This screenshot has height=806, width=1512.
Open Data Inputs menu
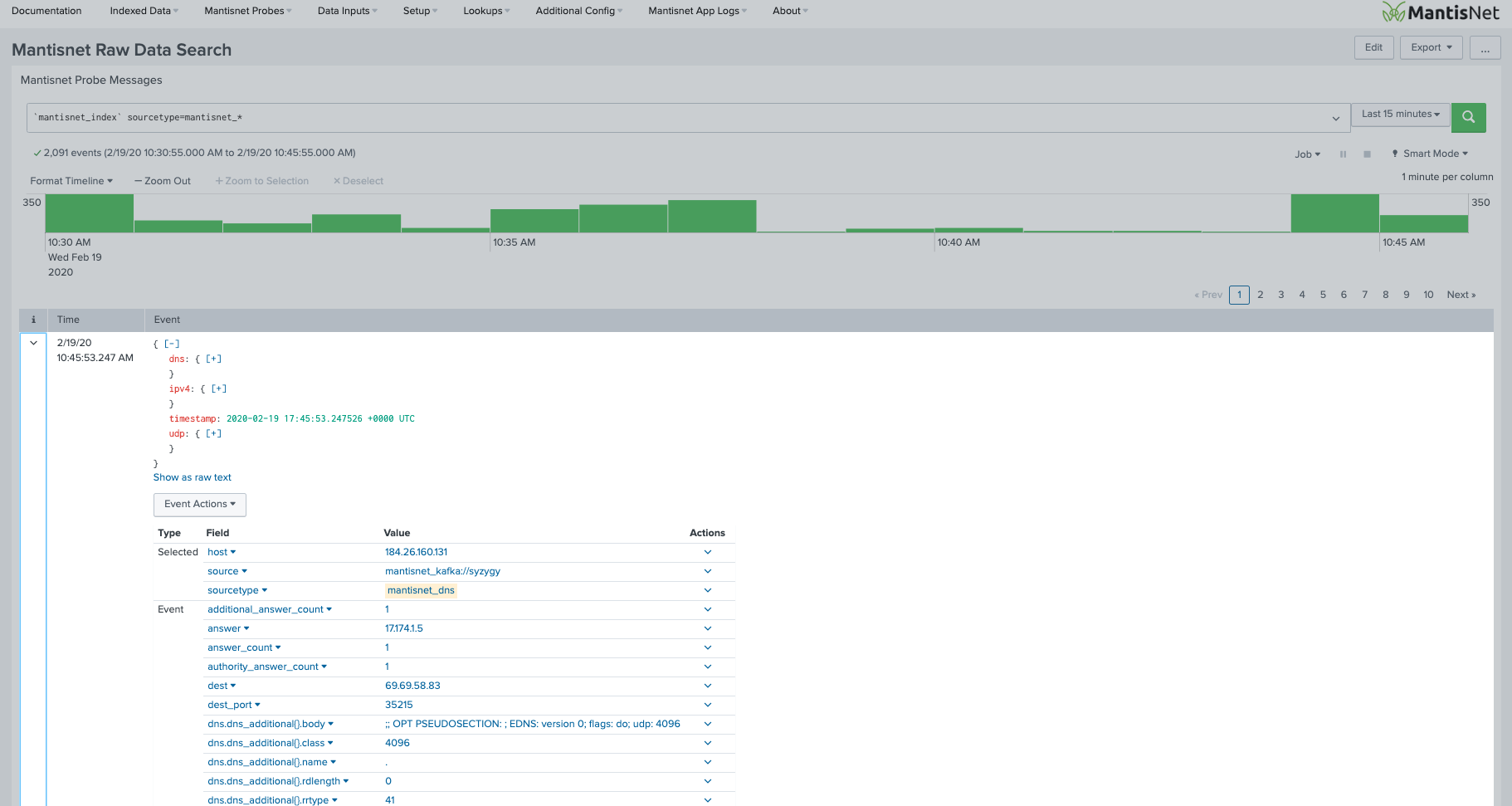(x=347, y=11)
